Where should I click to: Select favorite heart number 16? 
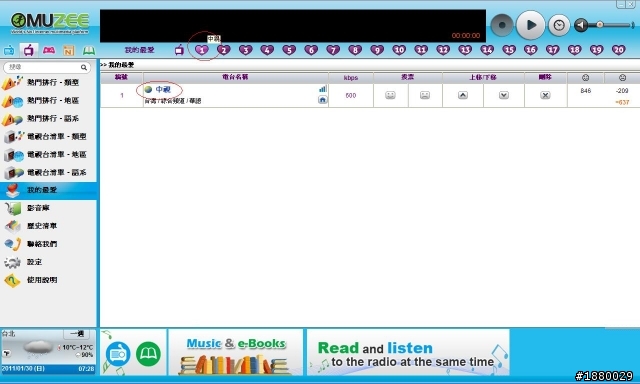[531, 50]
